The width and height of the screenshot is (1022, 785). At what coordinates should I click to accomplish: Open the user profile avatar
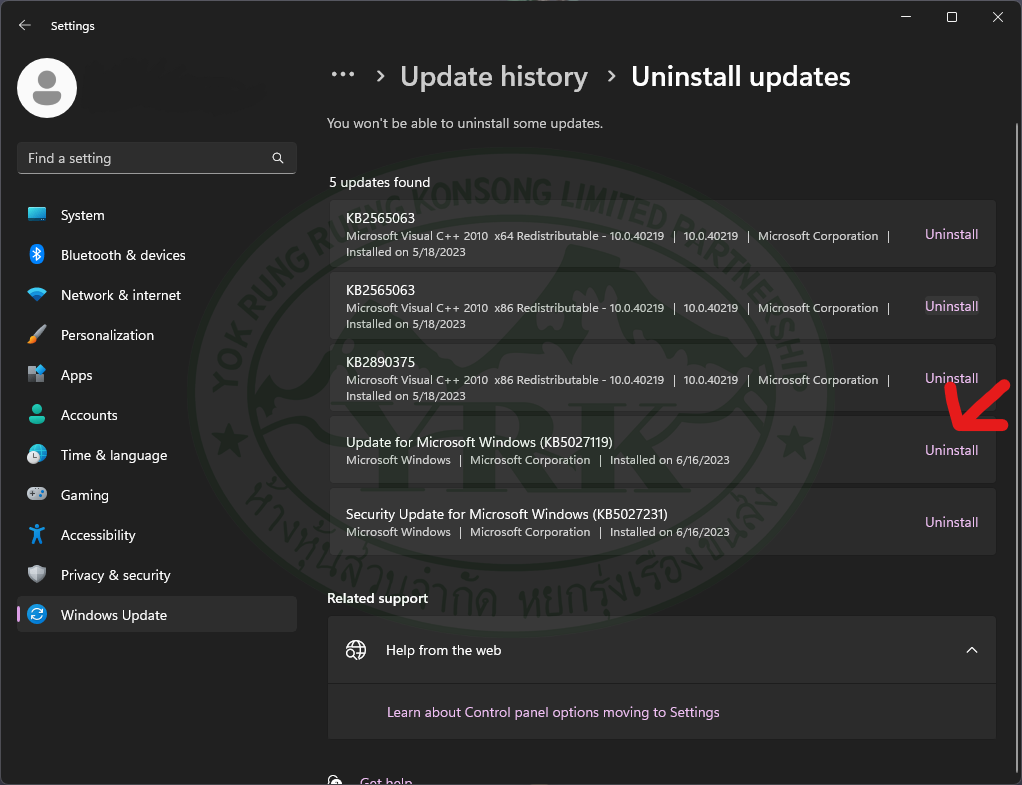[47, 88]
